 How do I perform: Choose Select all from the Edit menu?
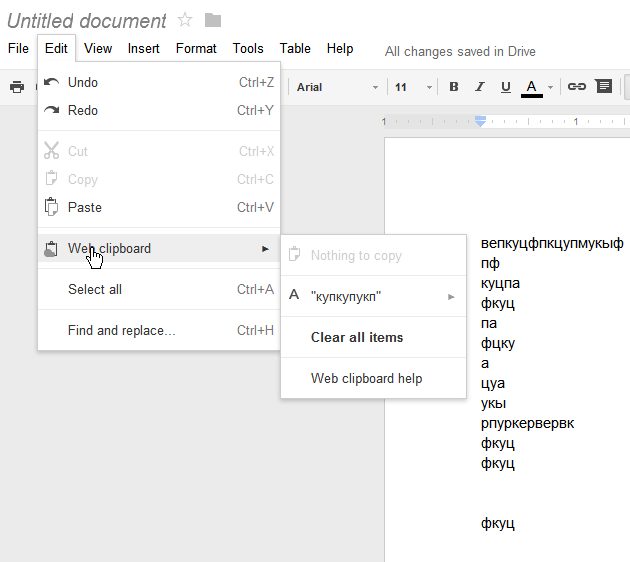95,289
